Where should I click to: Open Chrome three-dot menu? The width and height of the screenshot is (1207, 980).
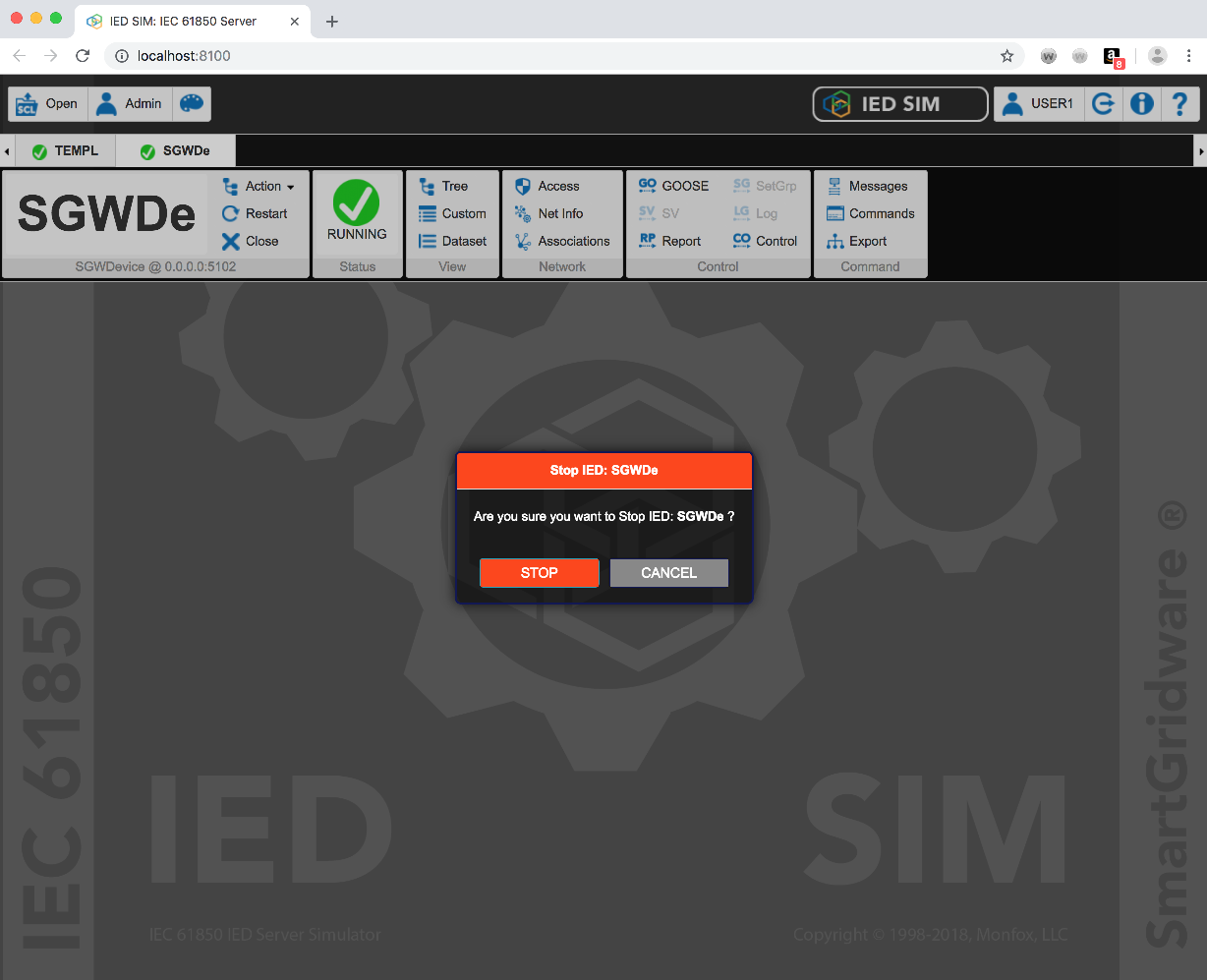(1189, 56)
